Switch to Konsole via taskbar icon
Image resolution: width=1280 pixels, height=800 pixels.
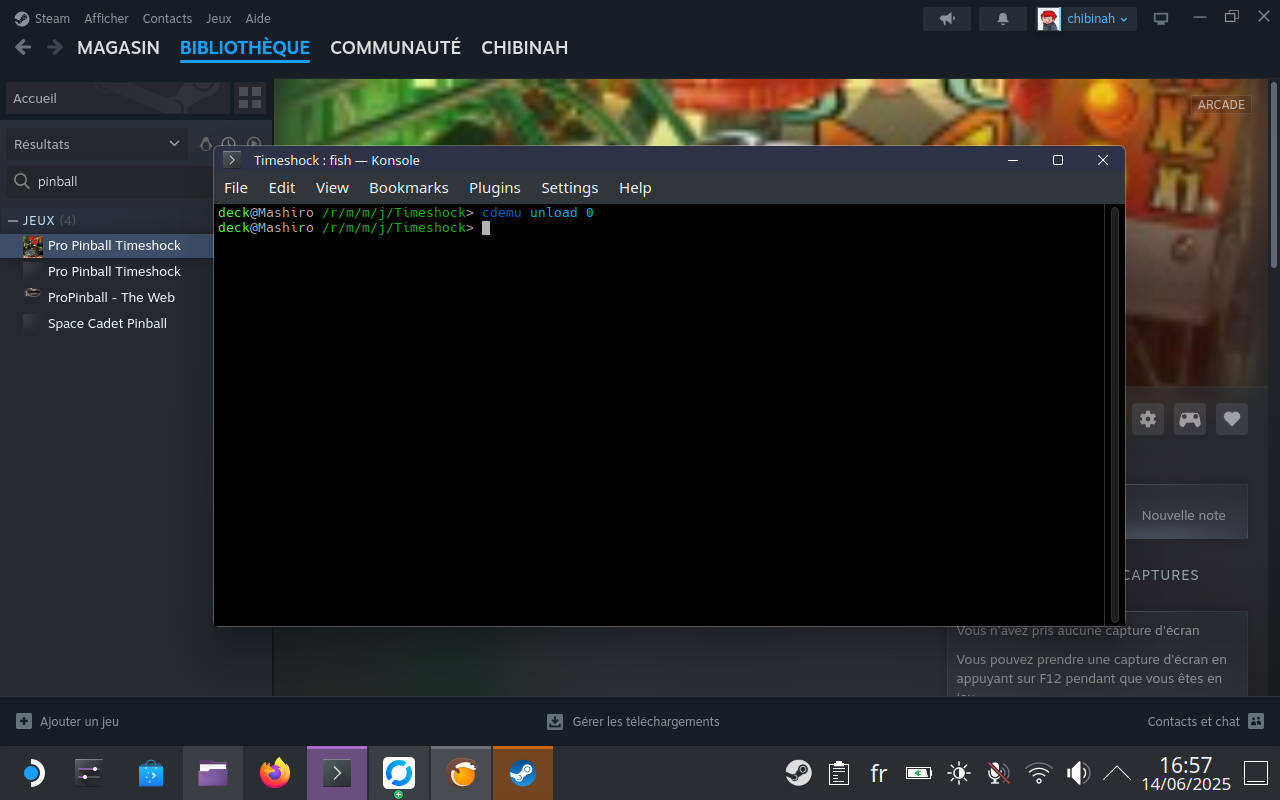(x=337, y=773)
